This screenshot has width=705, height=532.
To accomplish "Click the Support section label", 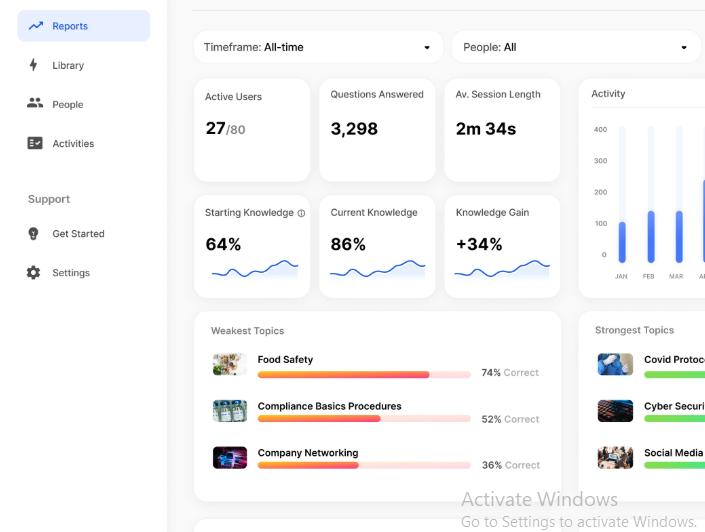I will point(49,199).
